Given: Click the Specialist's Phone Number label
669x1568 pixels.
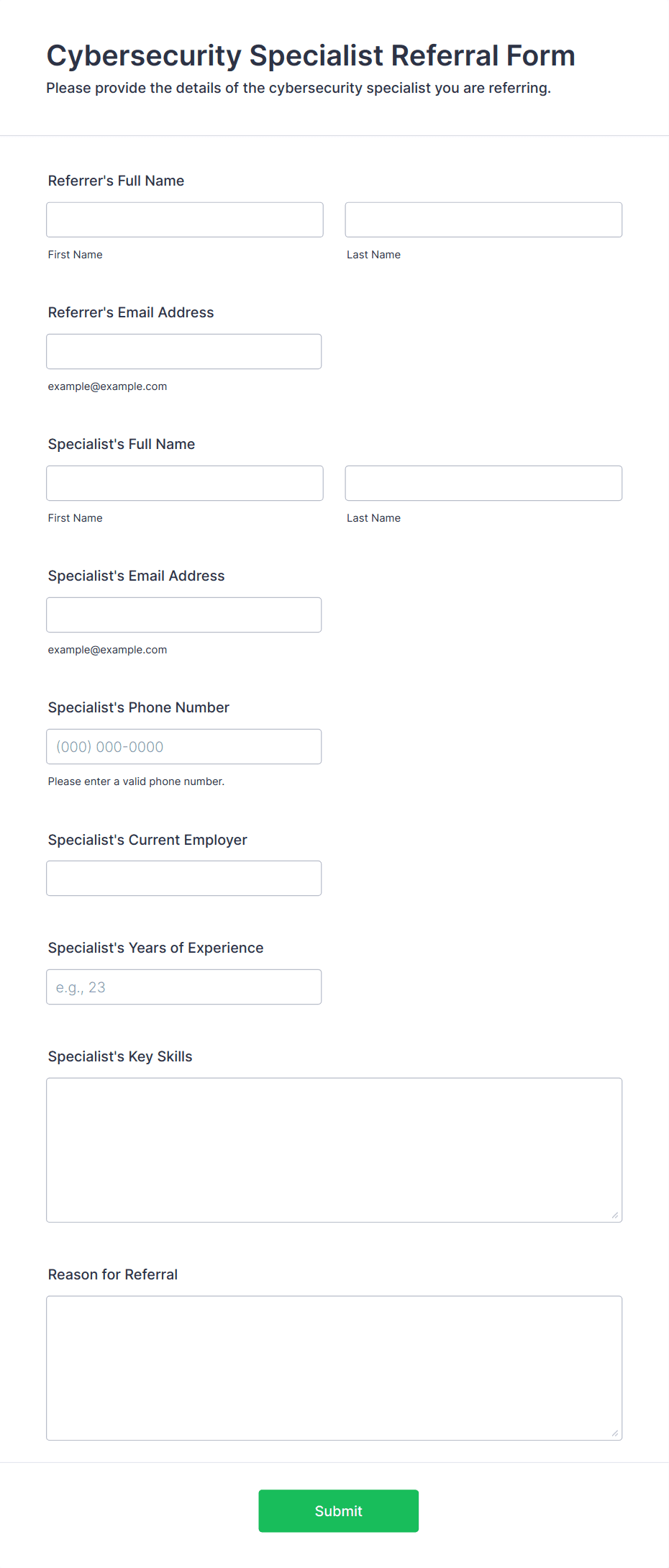Looking at the screenshot, I should point(139,707).
